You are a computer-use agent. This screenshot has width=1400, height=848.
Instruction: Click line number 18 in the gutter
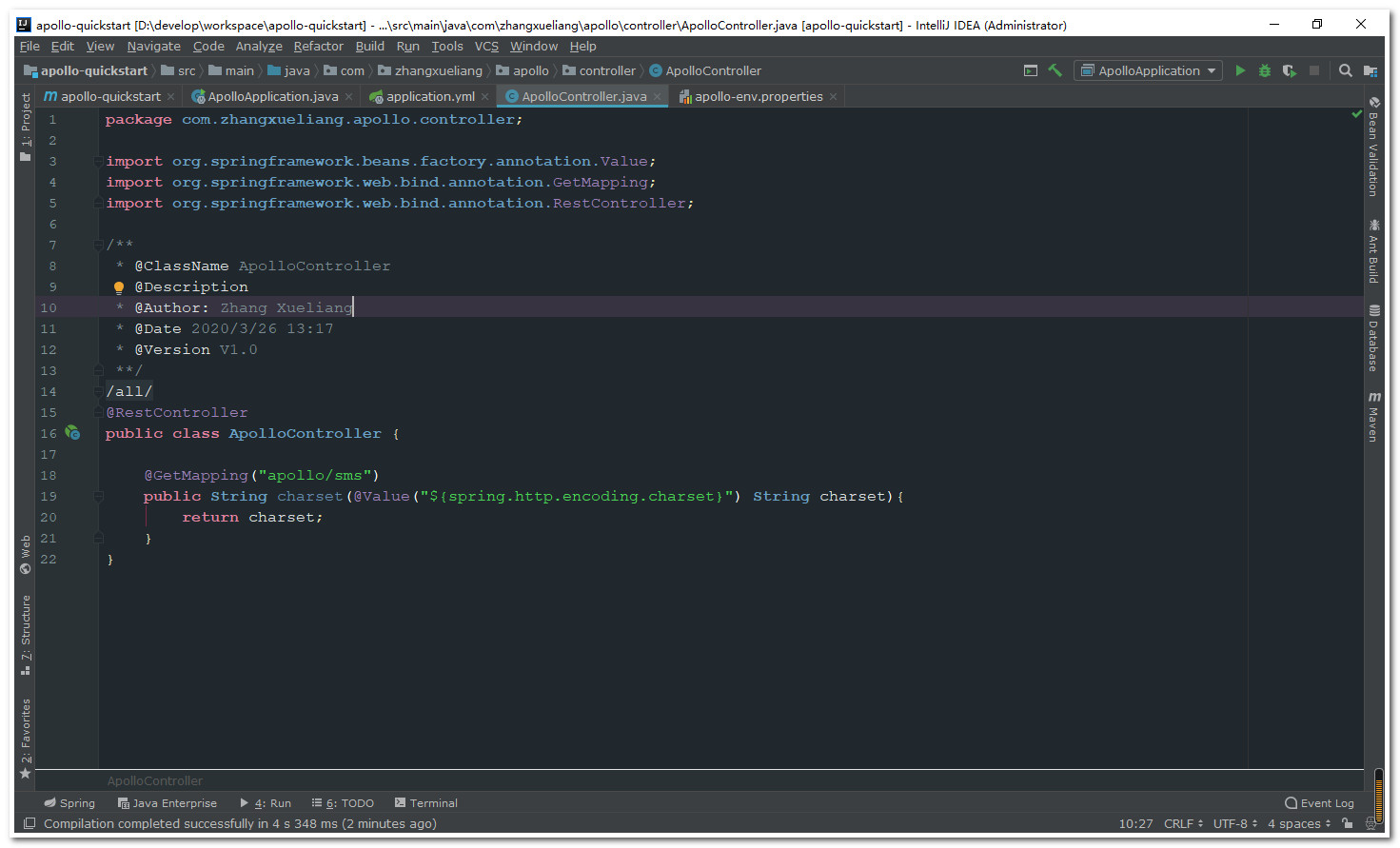49,476
